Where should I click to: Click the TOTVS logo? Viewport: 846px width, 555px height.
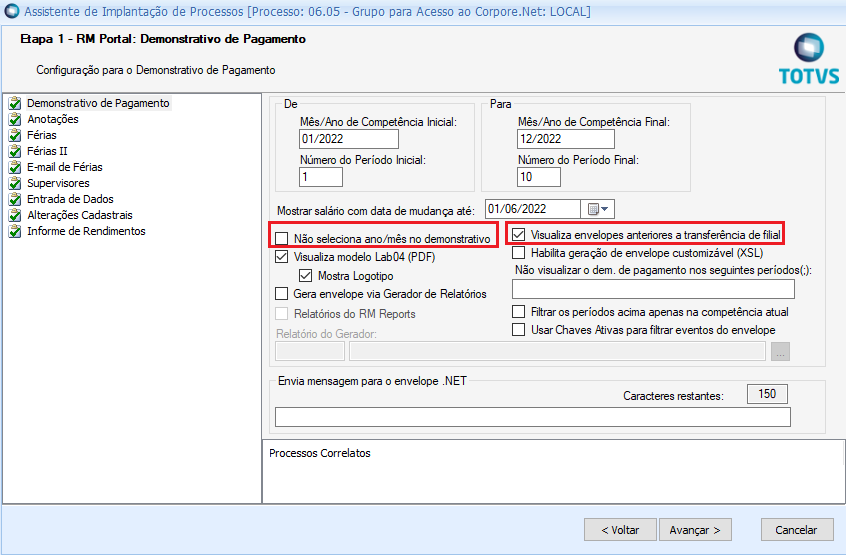pyautogui.click(x=809, y=59)
